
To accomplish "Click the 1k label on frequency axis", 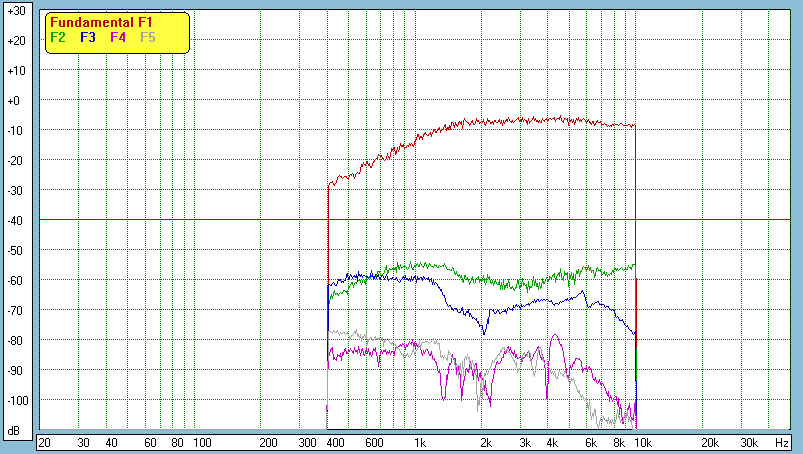I will tap(420, 442).
